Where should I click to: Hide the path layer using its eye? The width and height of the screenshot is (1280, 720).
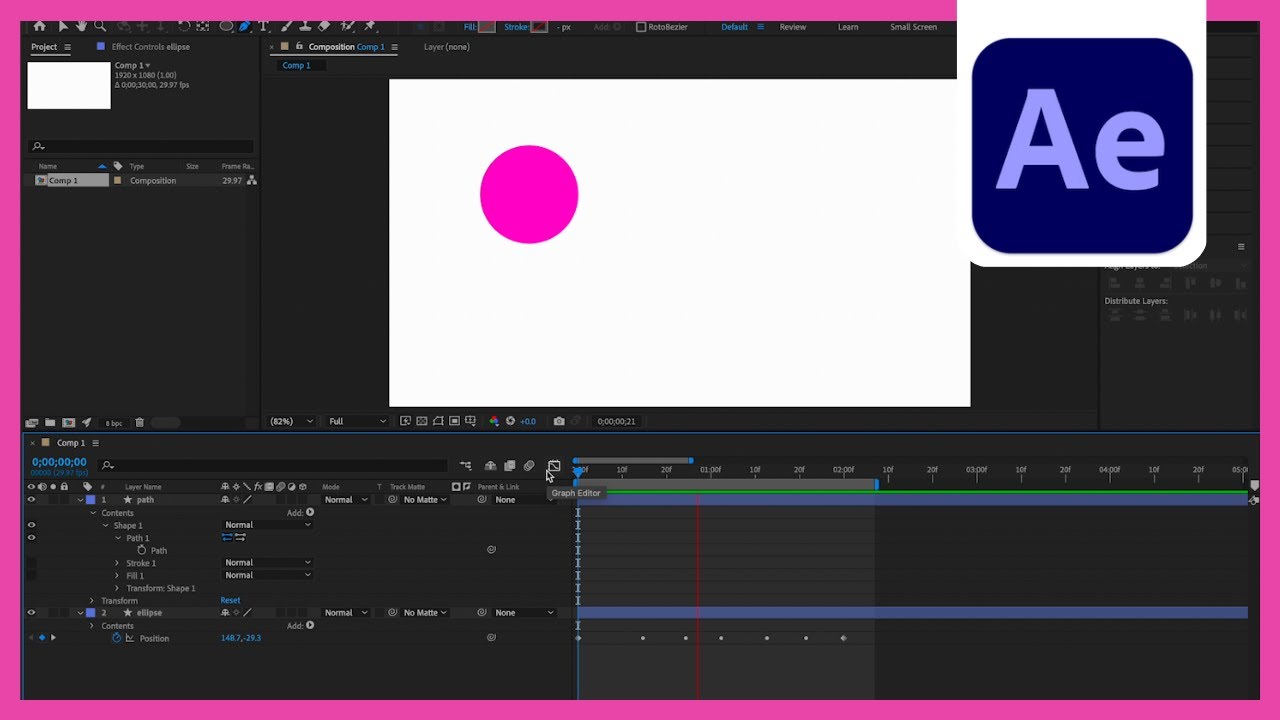(x=31, y=500)
